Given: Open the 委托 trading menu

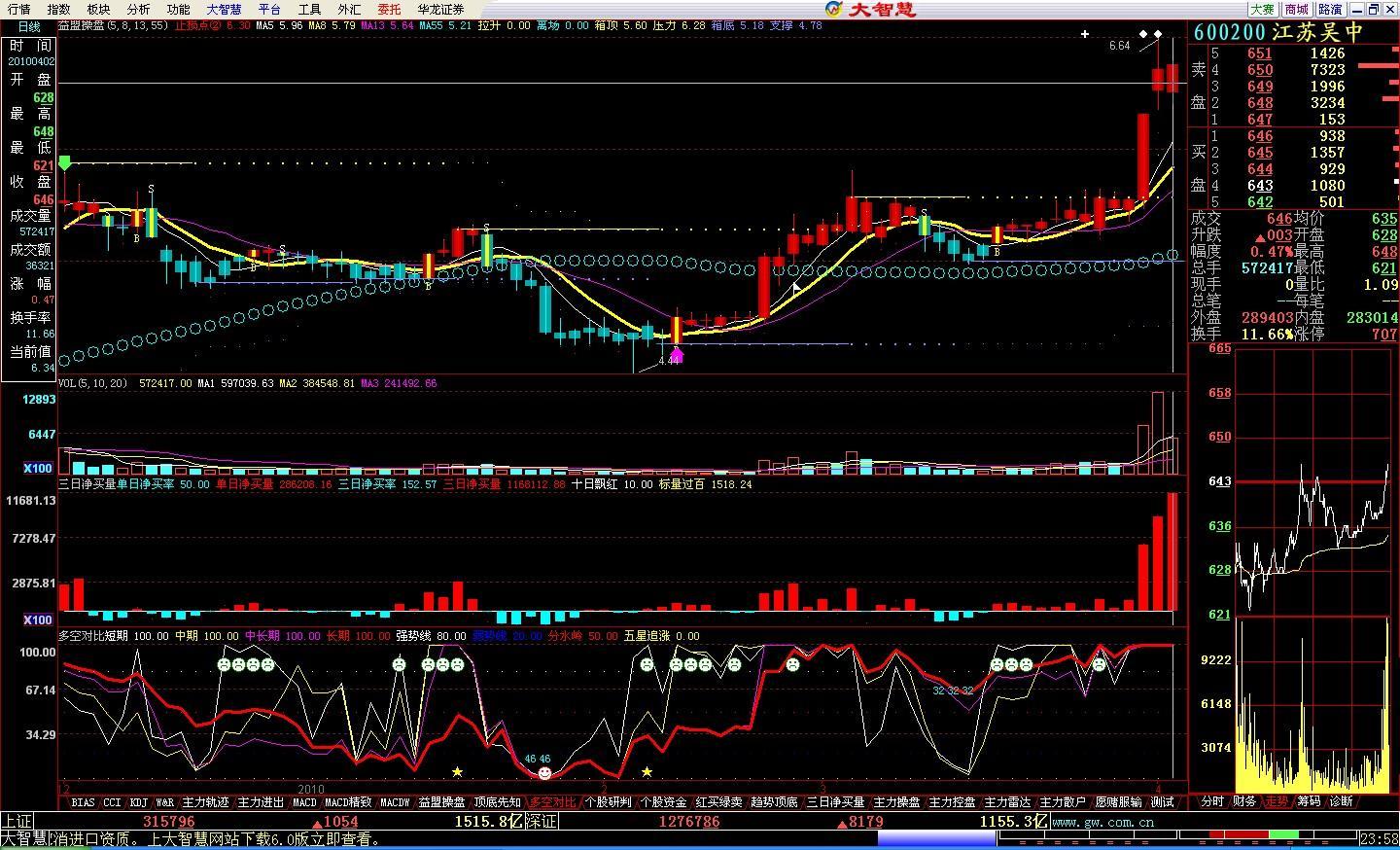Looking at the screenshot, I should click(389, 10).
